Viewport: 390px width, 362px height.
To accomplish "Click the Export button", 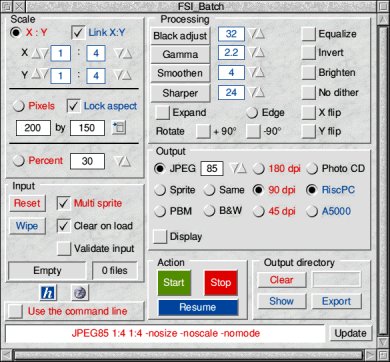I will pos(336,301).
